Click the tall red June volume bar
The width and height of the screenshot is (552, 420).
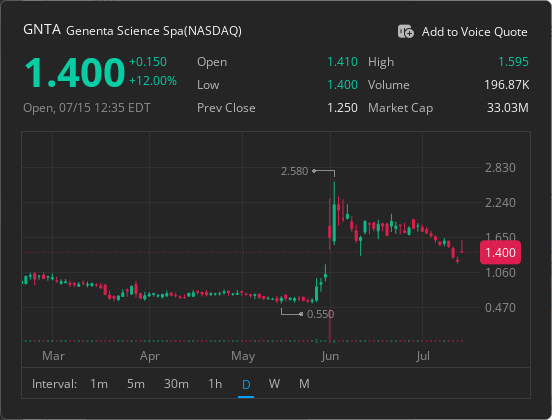(330, 326)
